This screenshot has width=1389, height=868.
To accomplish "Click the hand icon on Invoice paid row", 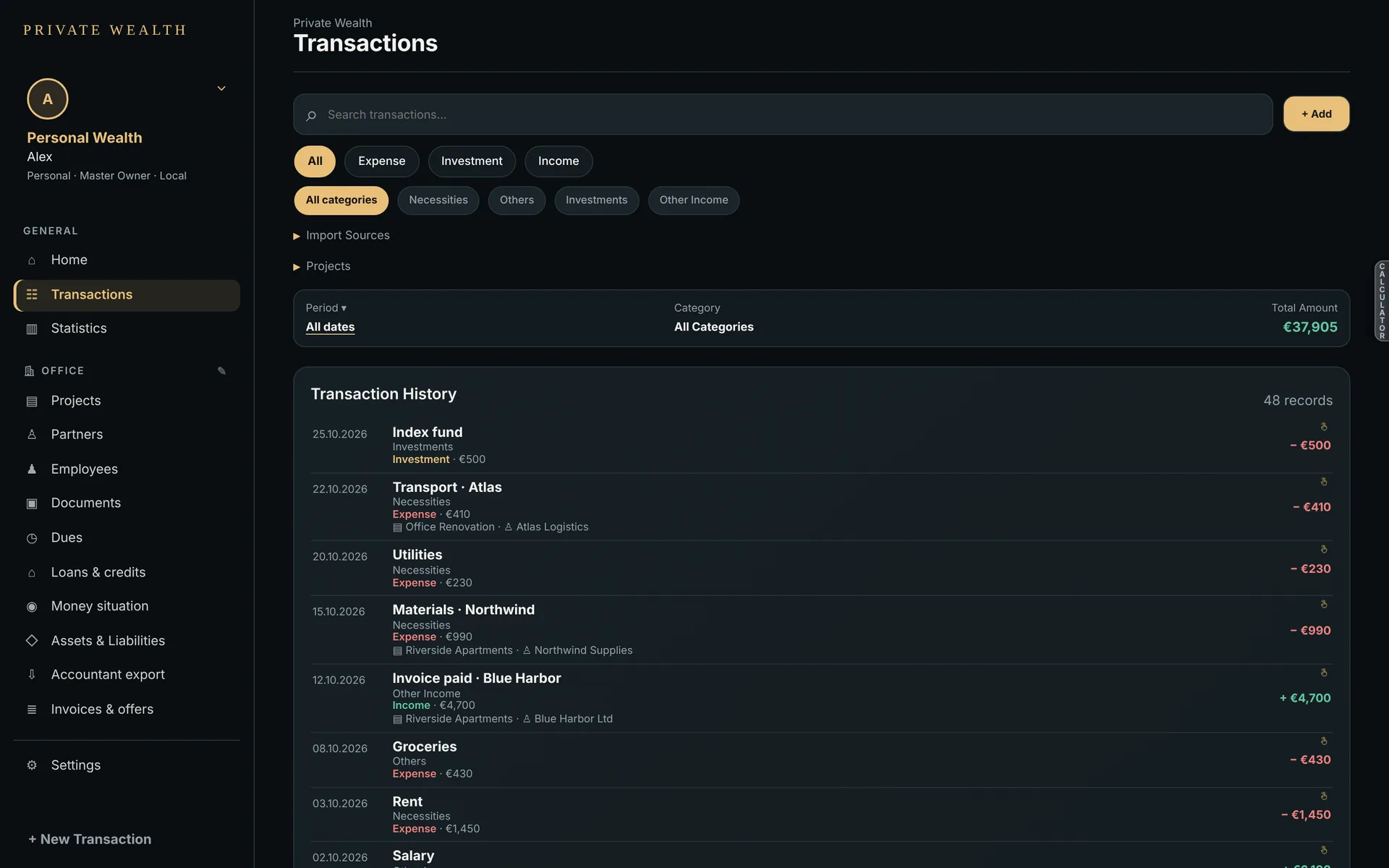I will pyautogui.click(x=1324, y=673).
